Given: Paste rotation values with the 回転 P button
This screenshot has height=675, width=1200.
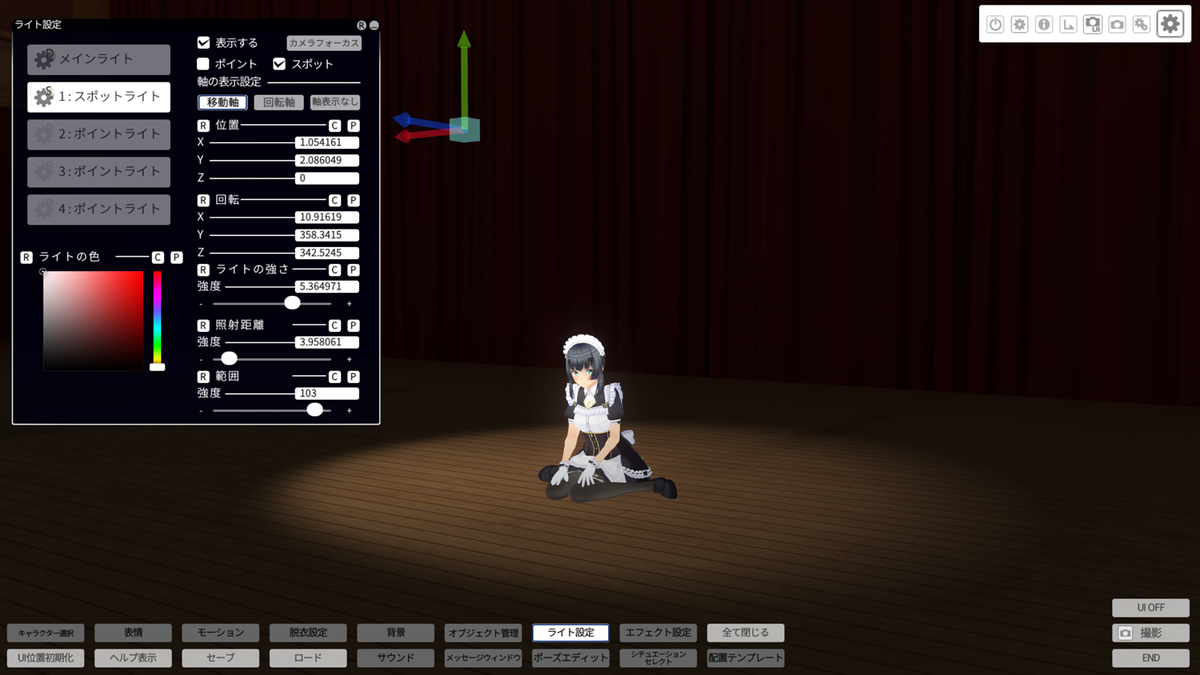Looking at the screenshot, I should [353, 200].
